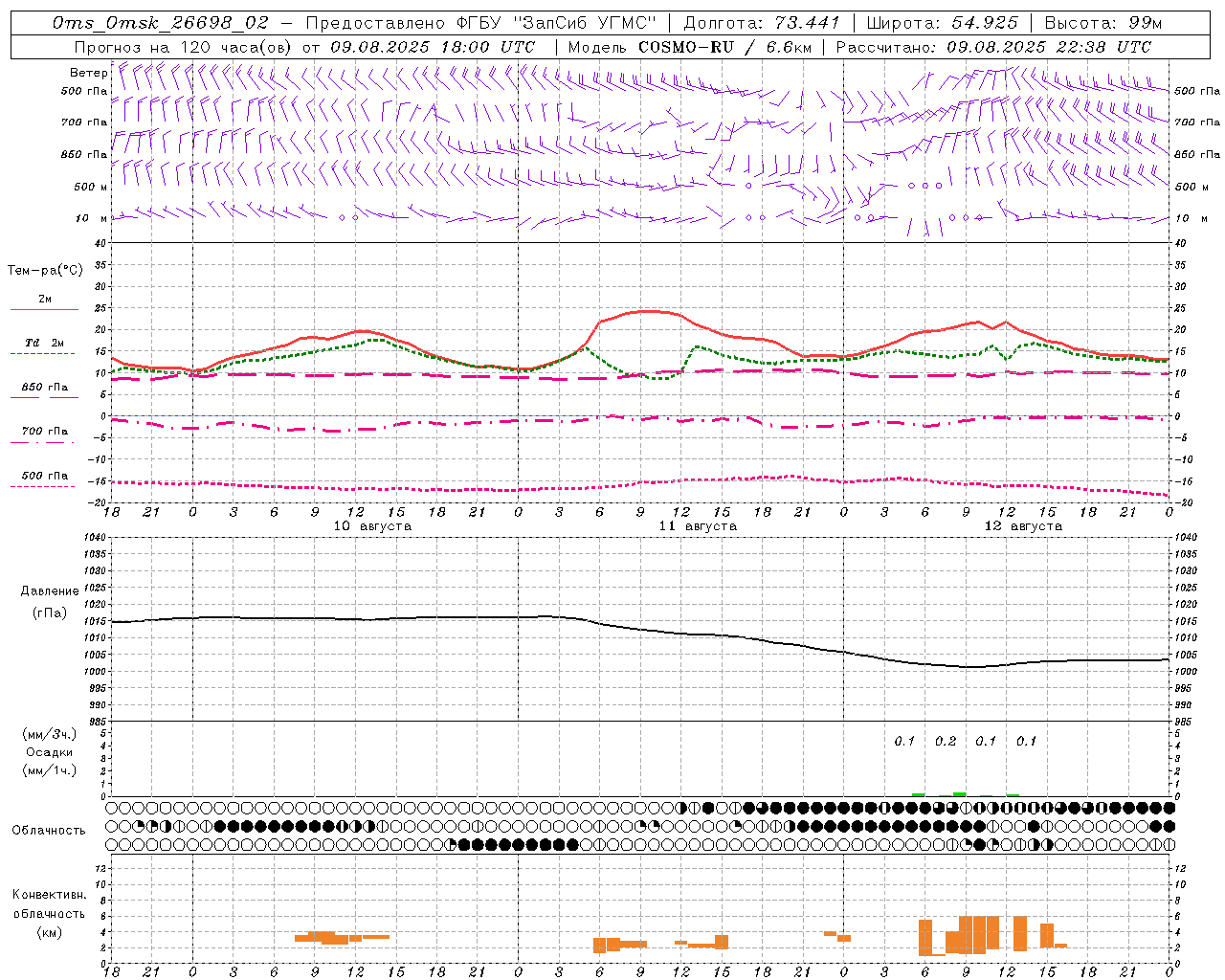
Task: Click the provider text ФГБУ "ЗапСиб УГМС"
Action: [x=555, y=23]
